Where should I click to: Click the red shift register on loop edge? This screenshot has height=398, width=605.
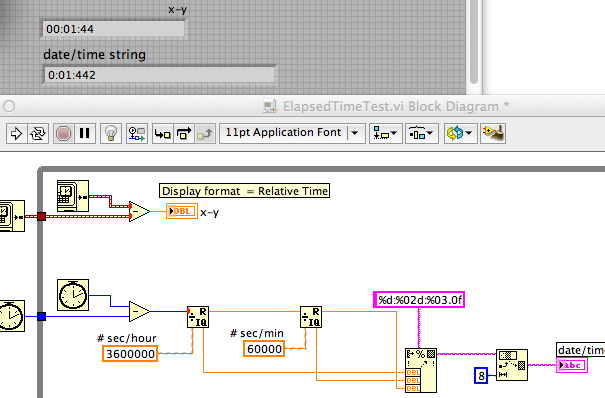coord(41,216)
